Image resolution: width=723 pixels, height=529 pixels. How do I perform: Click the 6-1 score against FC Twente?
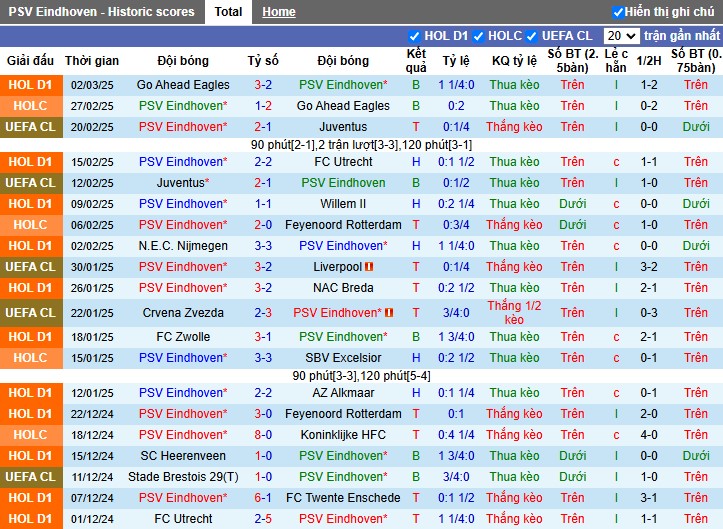pos(263,498)
